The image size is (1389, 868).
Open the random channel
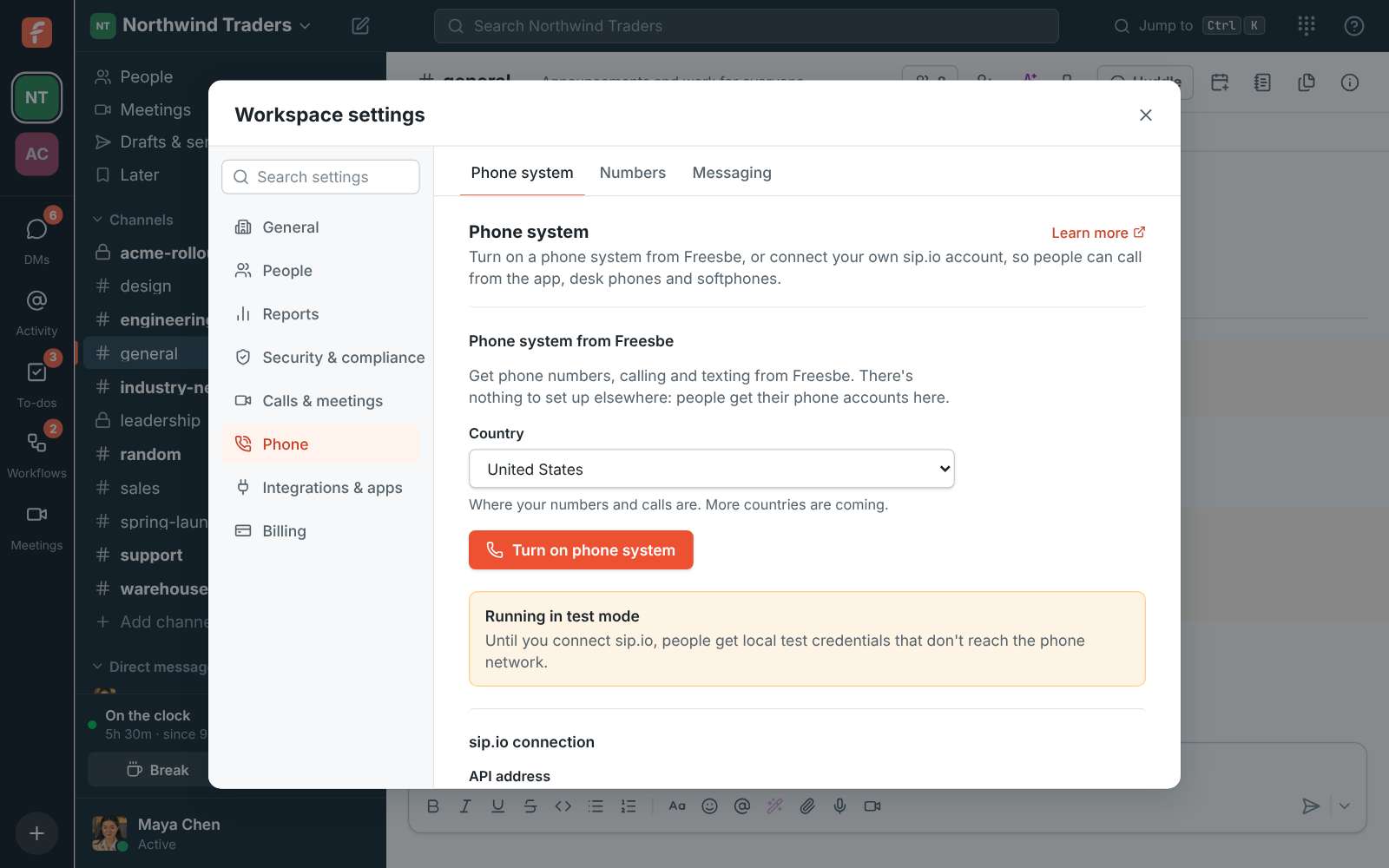click(149, 455)
